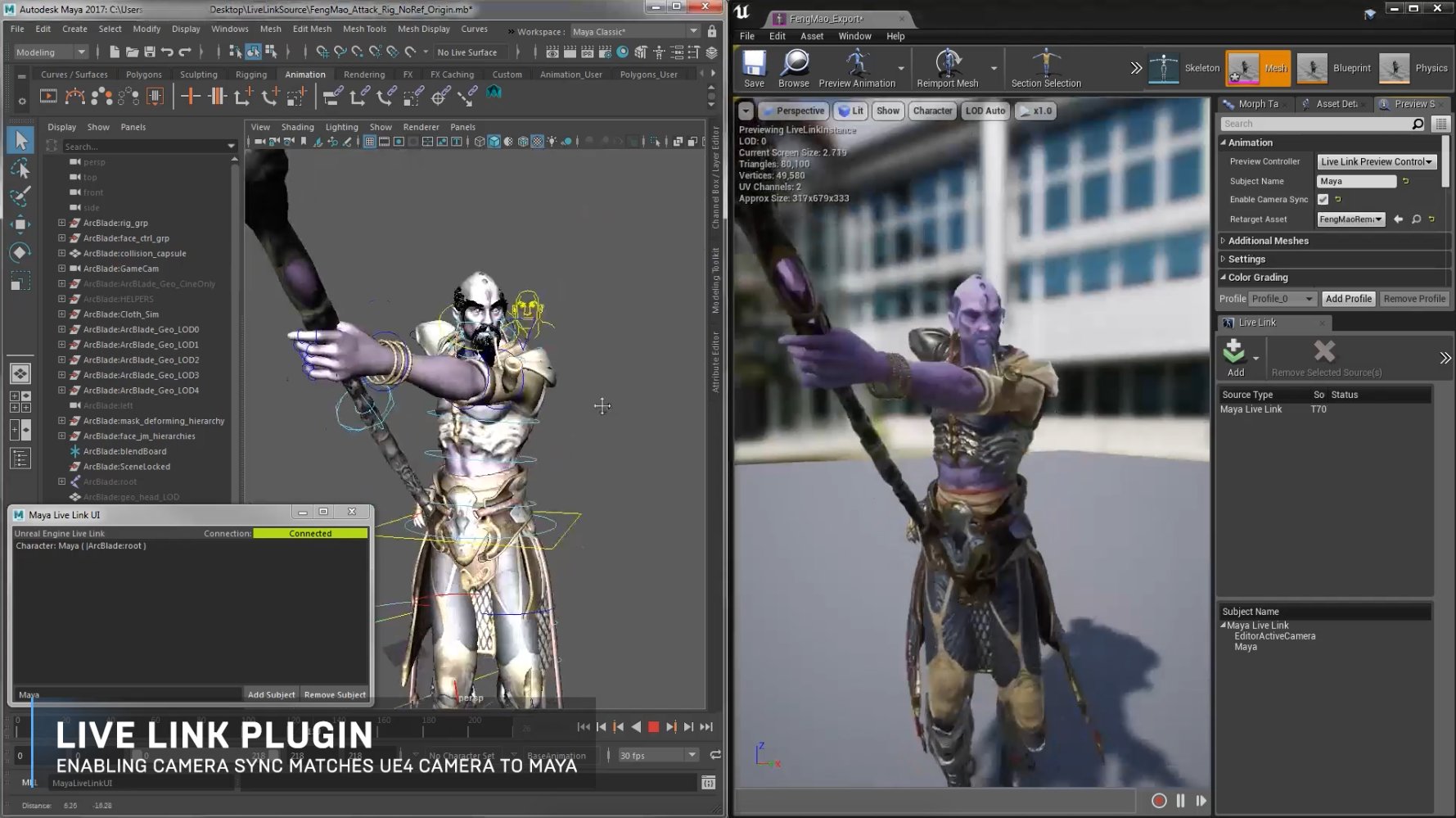The width and height of the screenshot is (1456, 818).
Task: Select the Scale tool in Maya toolbox
Action: (20, 281)
